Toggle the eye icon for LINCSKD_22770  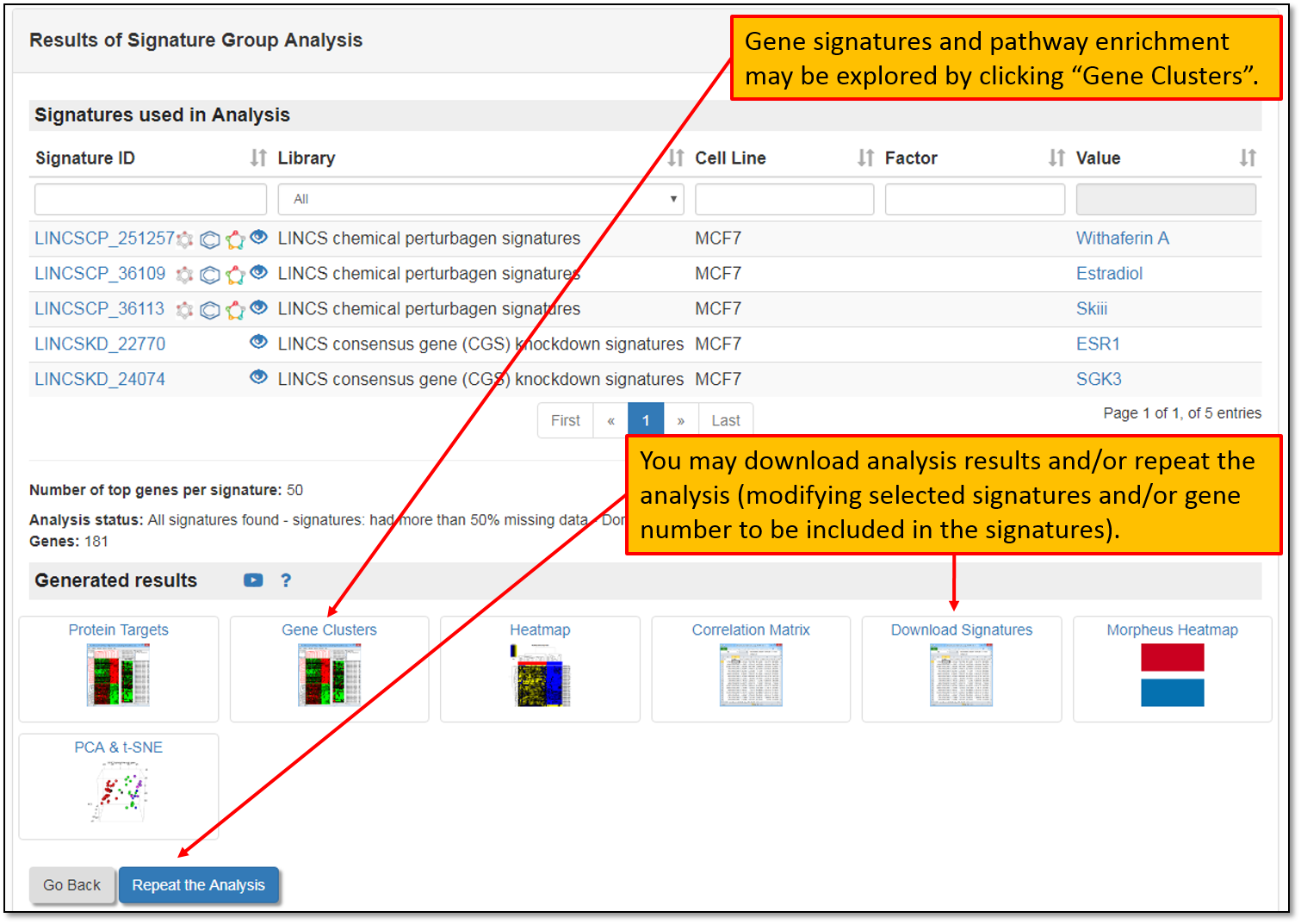click(x=258, y=342)
